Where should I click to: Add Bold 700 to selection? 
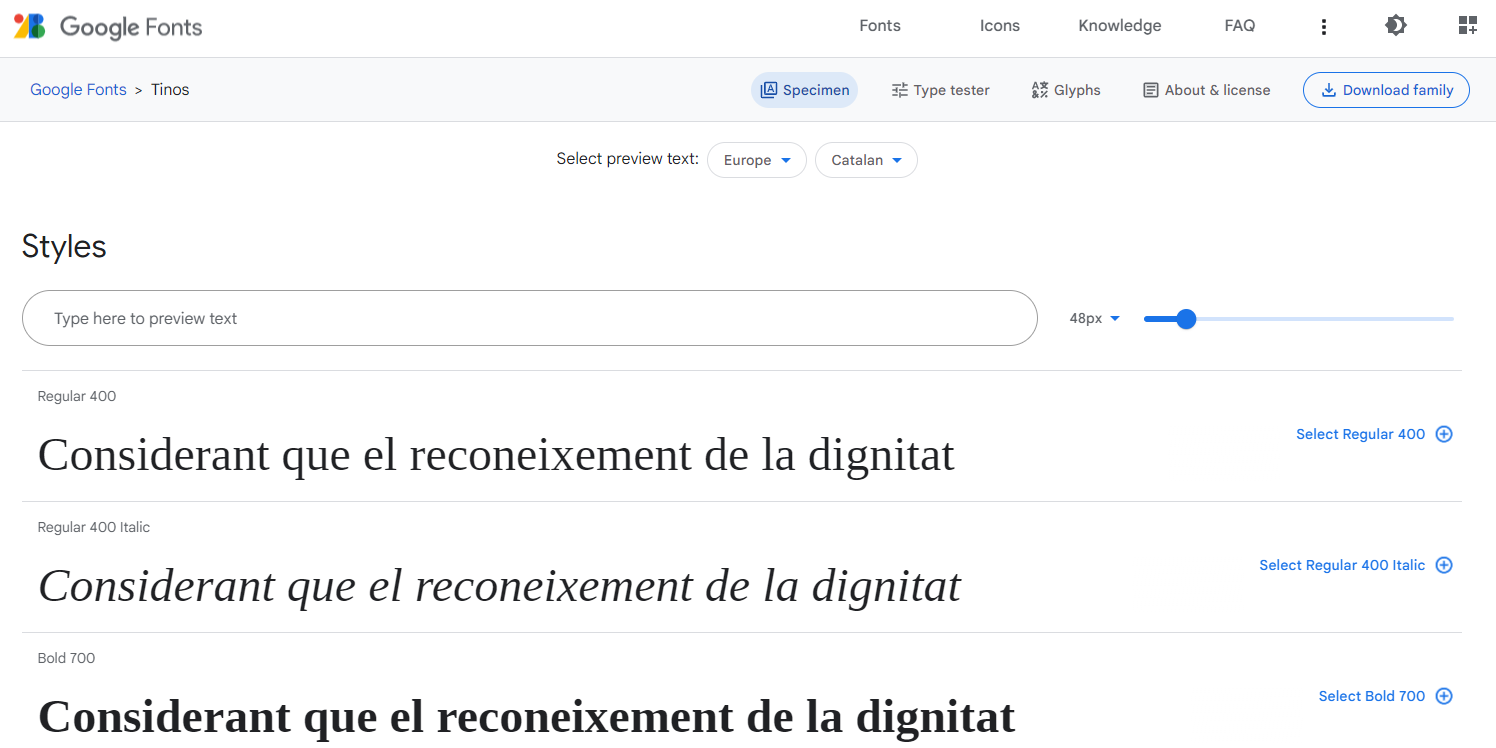(x=1443, y=696)
